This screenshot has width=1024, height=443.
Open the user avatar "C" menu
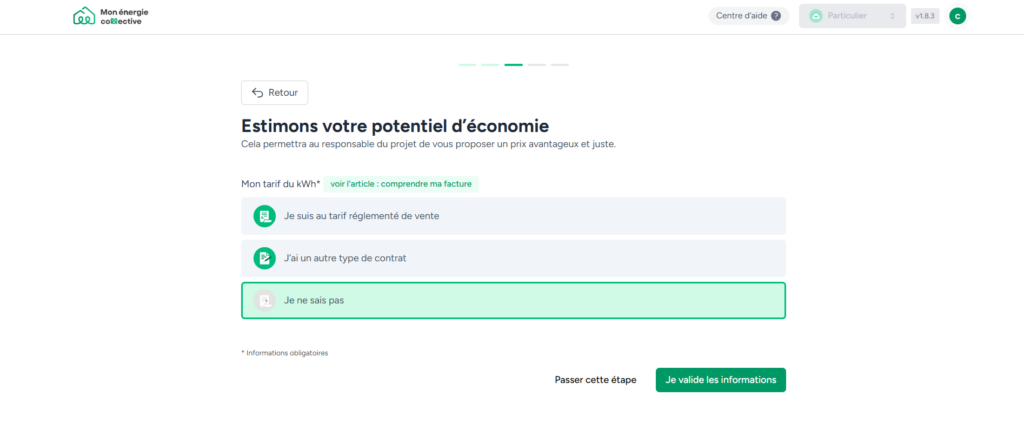pos(957,16)
